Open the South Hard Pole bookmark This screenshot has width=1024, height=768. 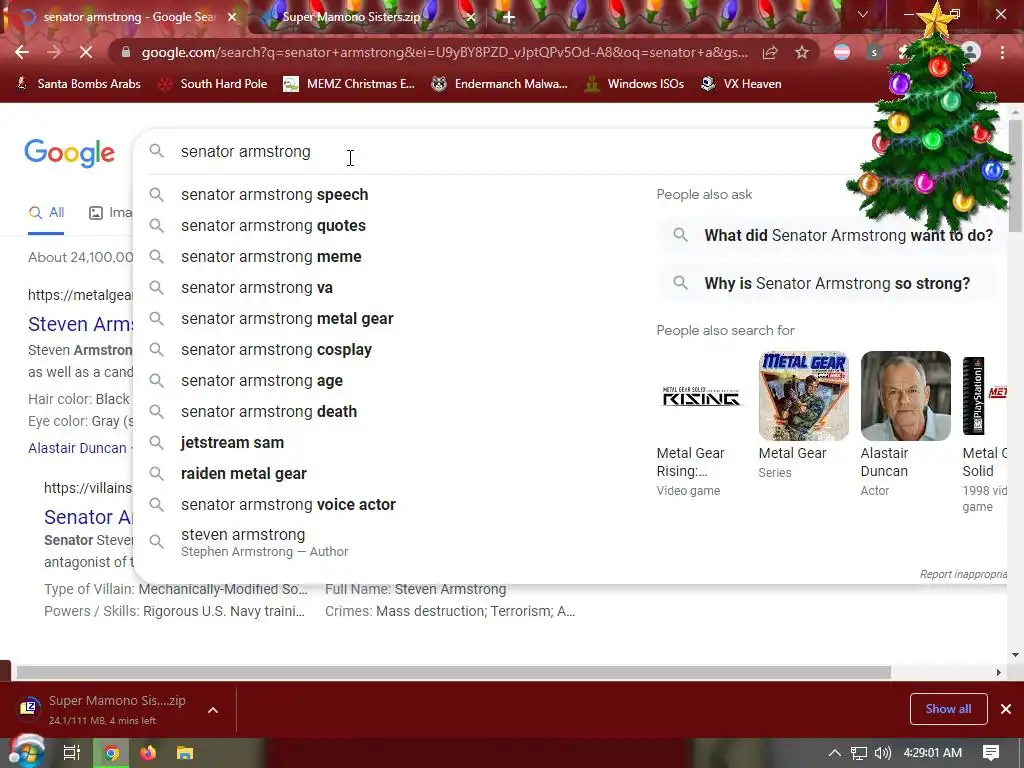(x=214, y=84)
